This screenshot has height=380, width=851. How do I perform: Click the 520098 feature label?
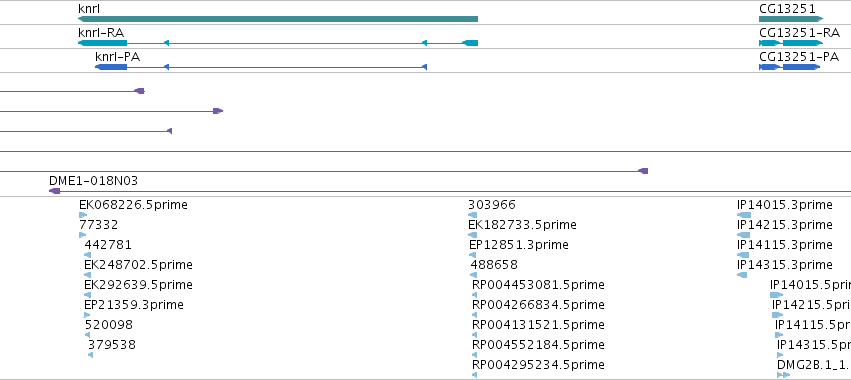click(x=109, y=325)
